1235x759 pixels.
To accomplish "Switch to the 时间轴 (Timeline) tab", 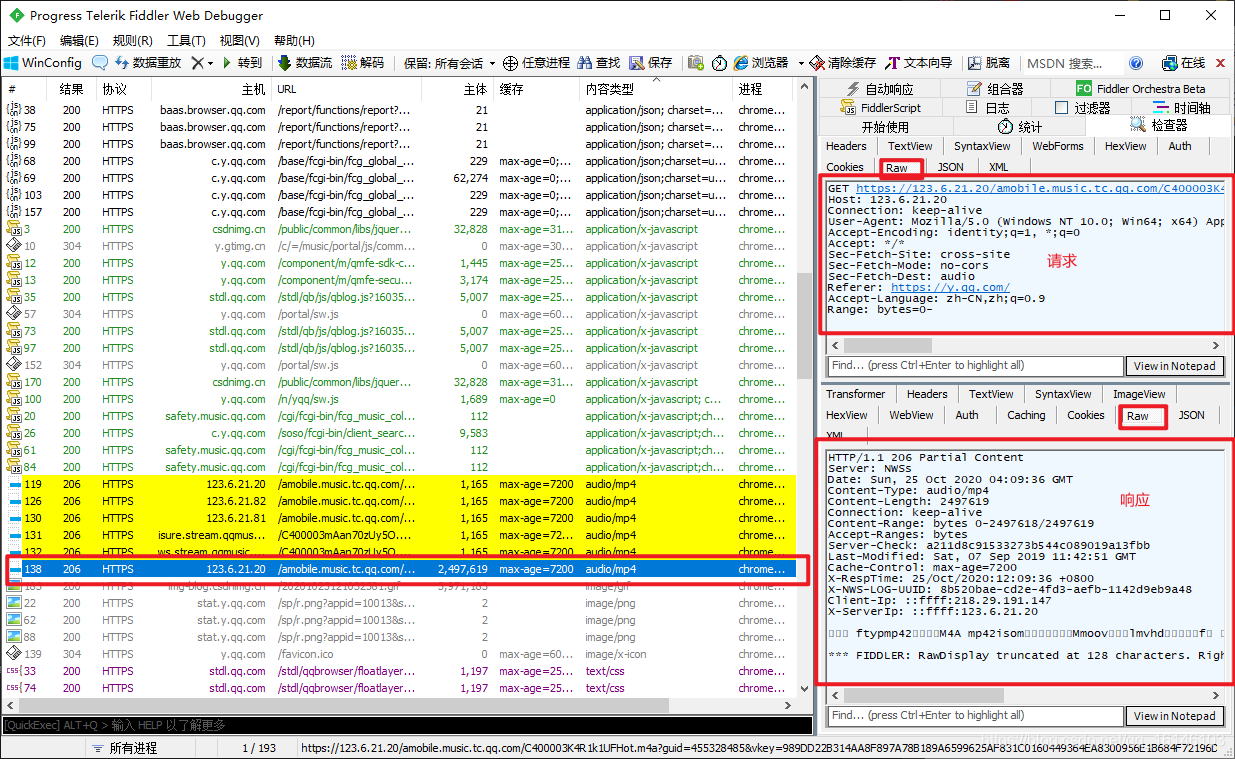I will click(1182, 107).
